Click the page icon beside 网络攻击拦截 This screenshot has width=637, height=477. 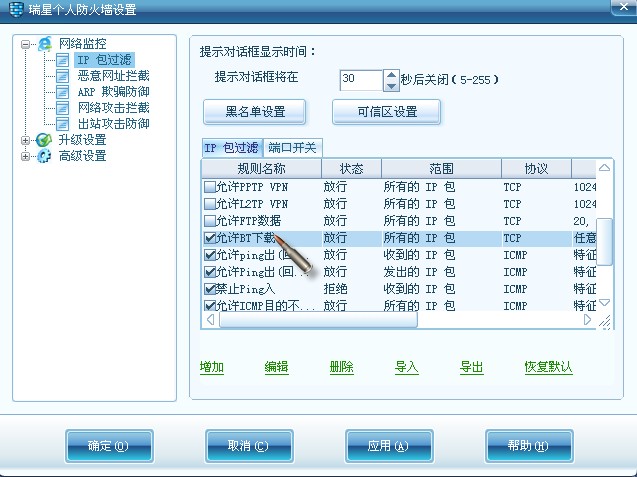tap(62, 108)
